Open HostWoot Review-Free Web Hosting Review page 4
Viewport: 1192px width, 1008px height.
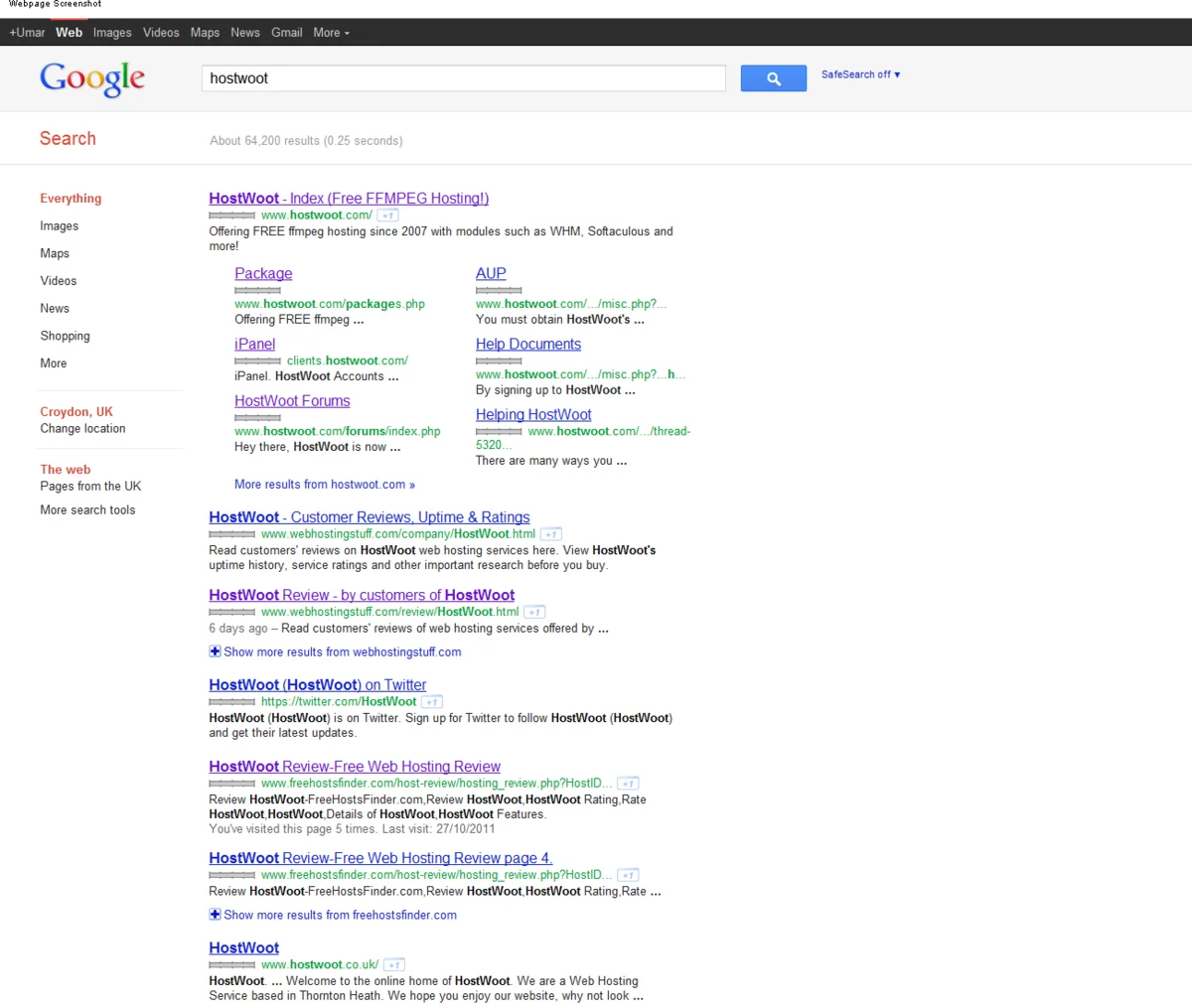pyautogui.click(x=380, y=858)
